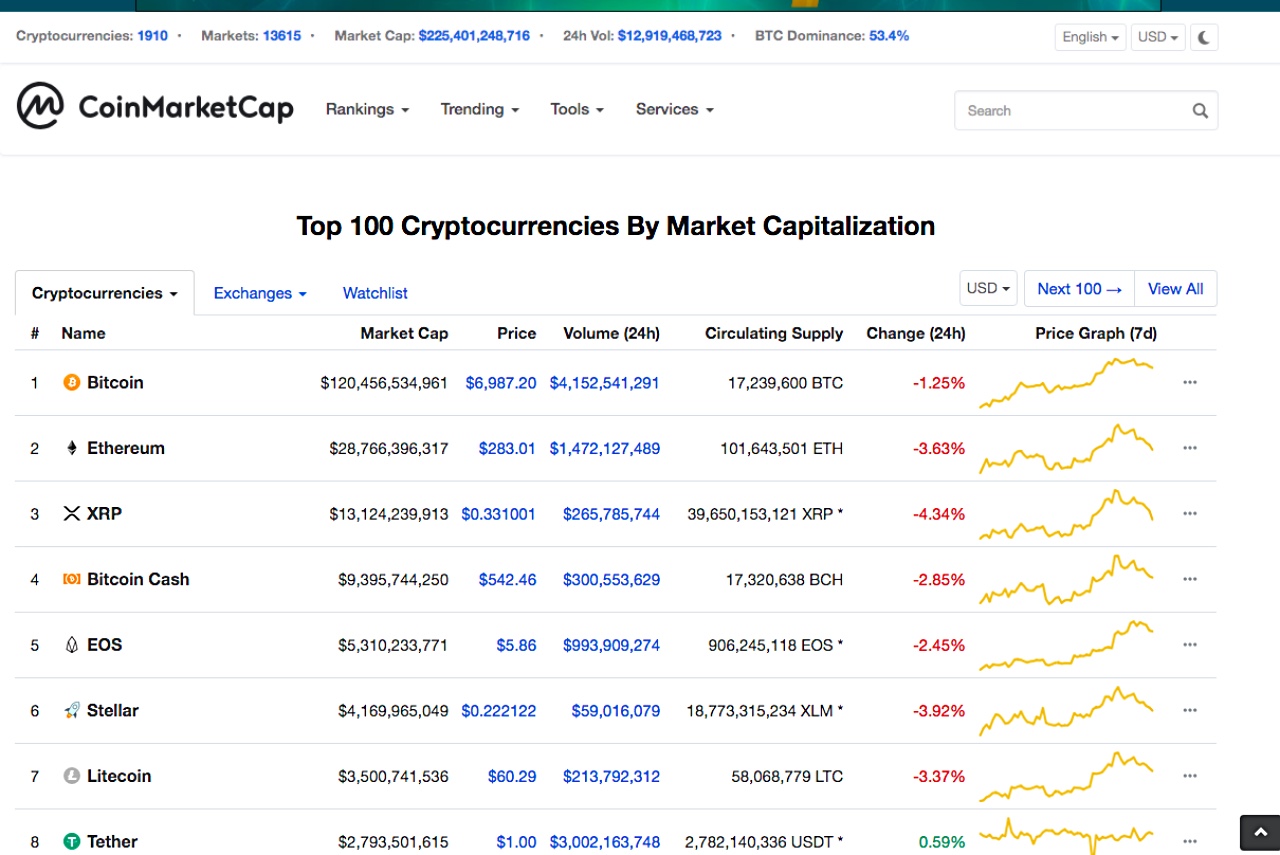The image size is (1280, 855).
Task: Click the Bitcoin coin icon
Action: click(71, 382)
